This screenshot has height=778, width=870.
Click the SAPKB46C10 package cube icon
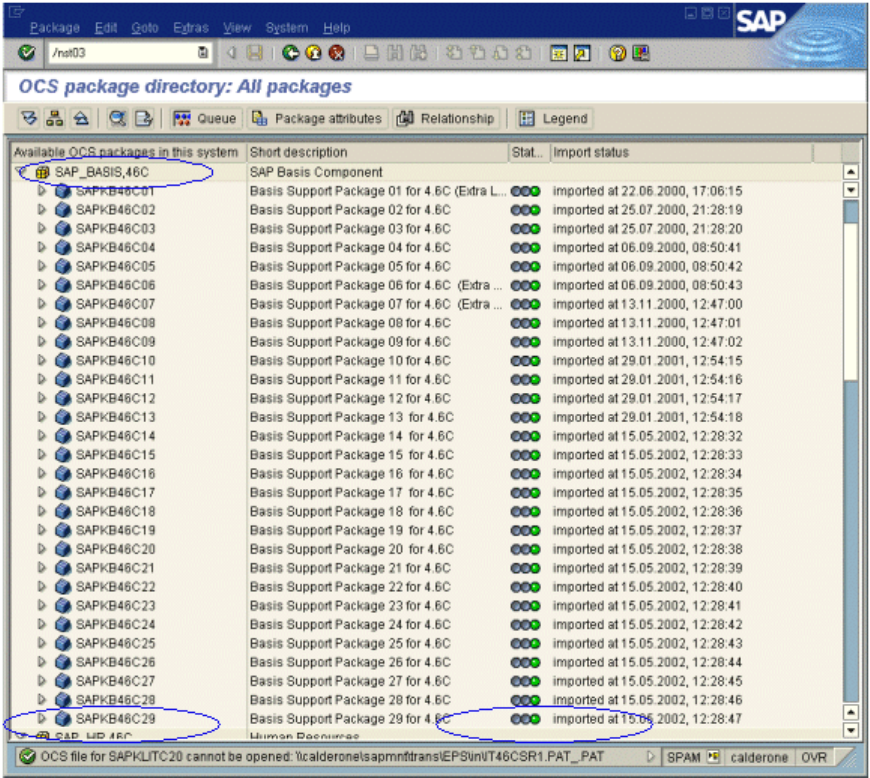(63, 360)
